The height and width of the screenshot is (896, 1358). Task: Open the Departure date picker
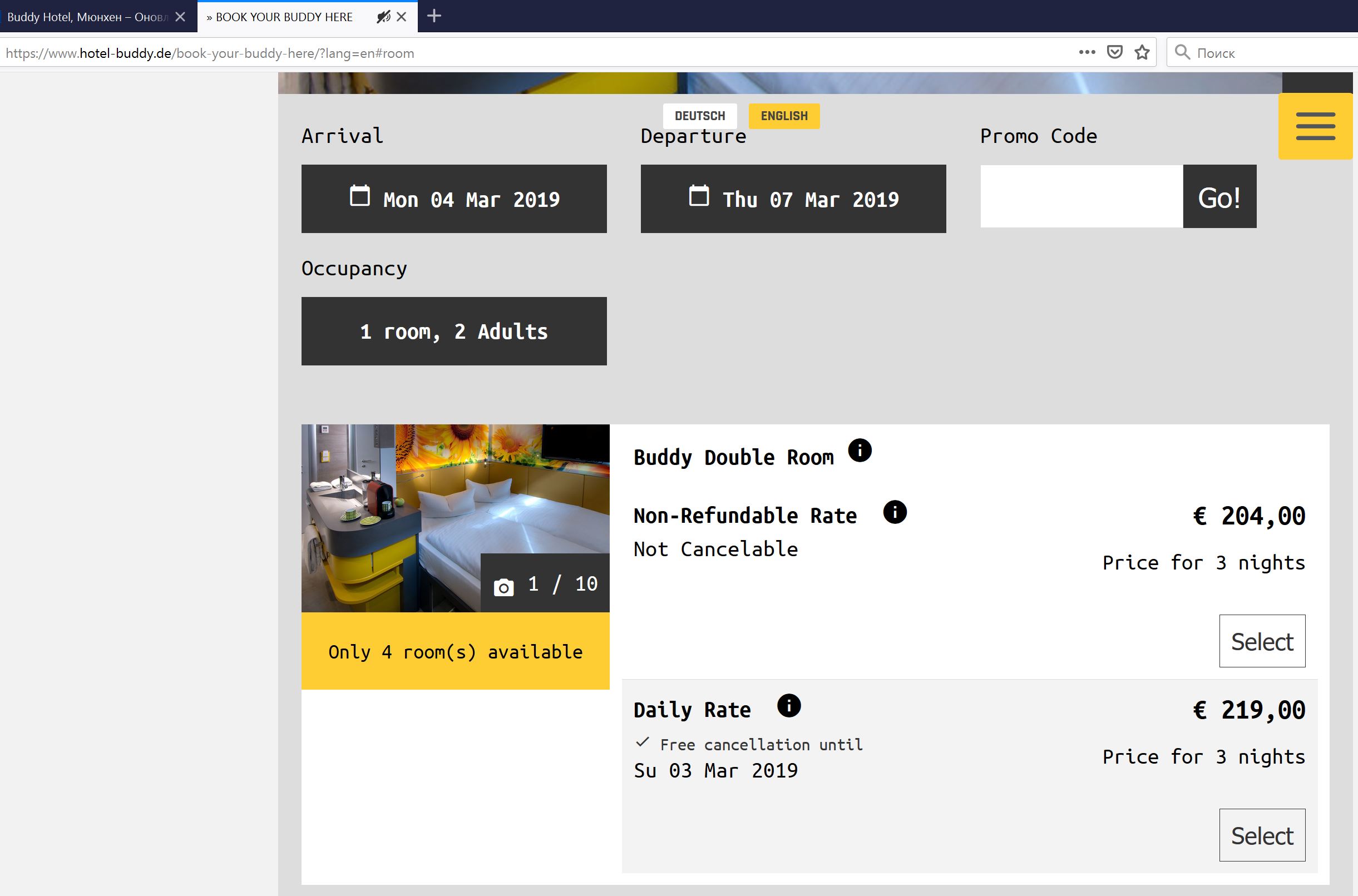coord(793,199)
